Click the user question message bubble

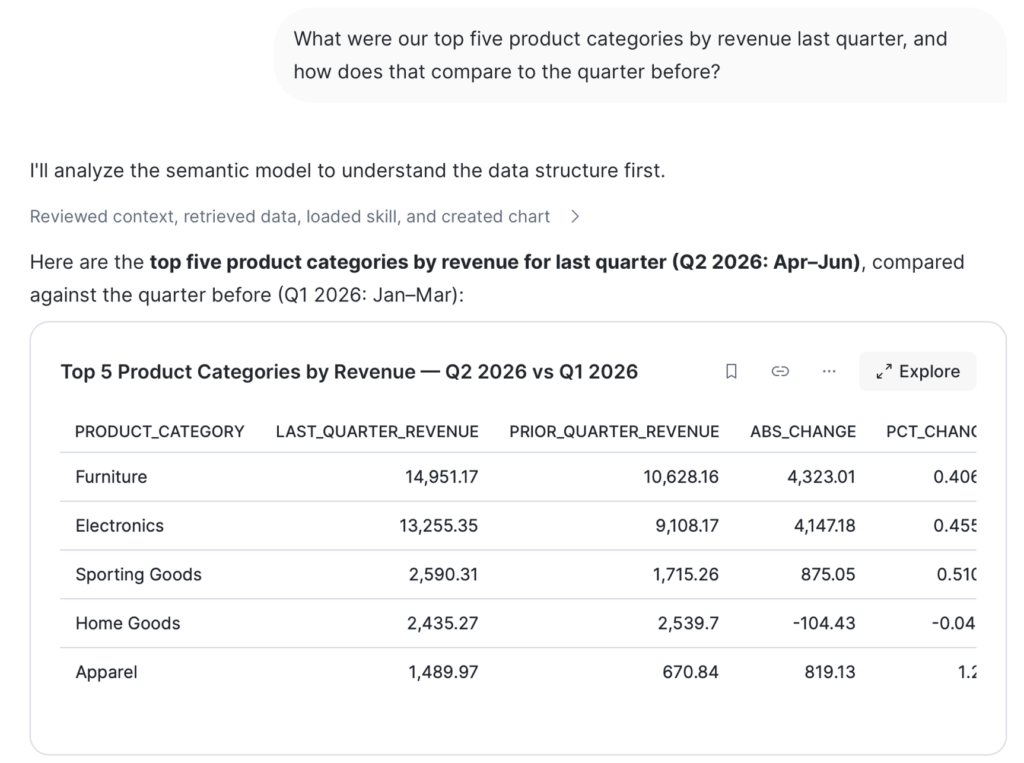point(640,55)
